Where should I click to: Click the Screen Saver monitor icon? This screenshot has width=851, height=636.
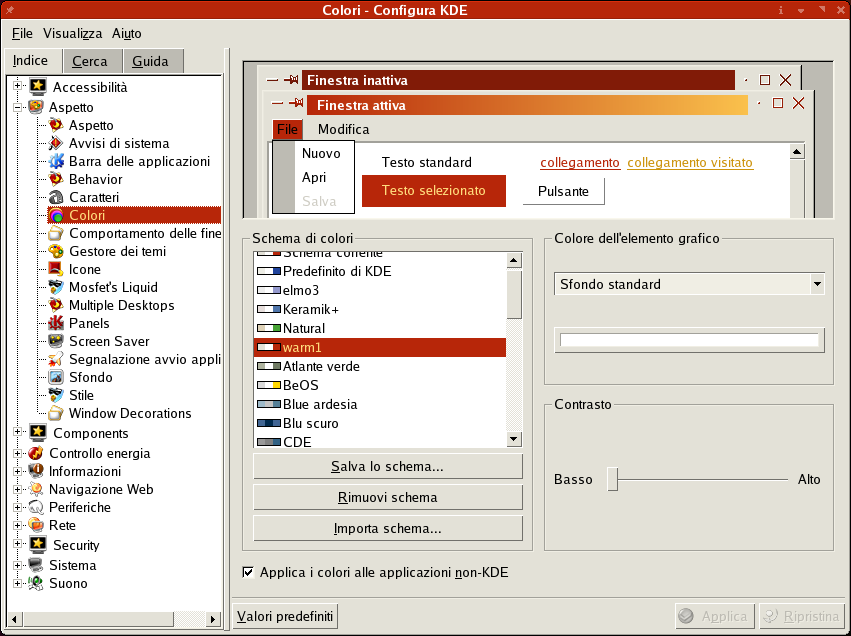click(56, 341)
